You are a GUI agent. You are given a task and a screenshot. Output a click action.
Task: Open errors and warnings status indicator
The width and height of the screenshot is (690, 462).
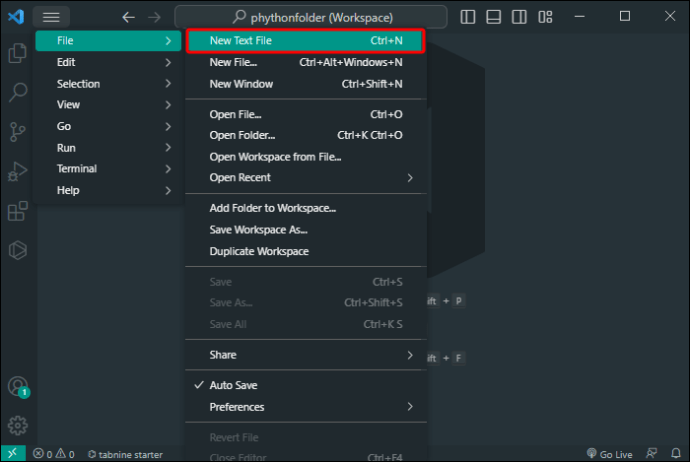(x=54, y=454)
